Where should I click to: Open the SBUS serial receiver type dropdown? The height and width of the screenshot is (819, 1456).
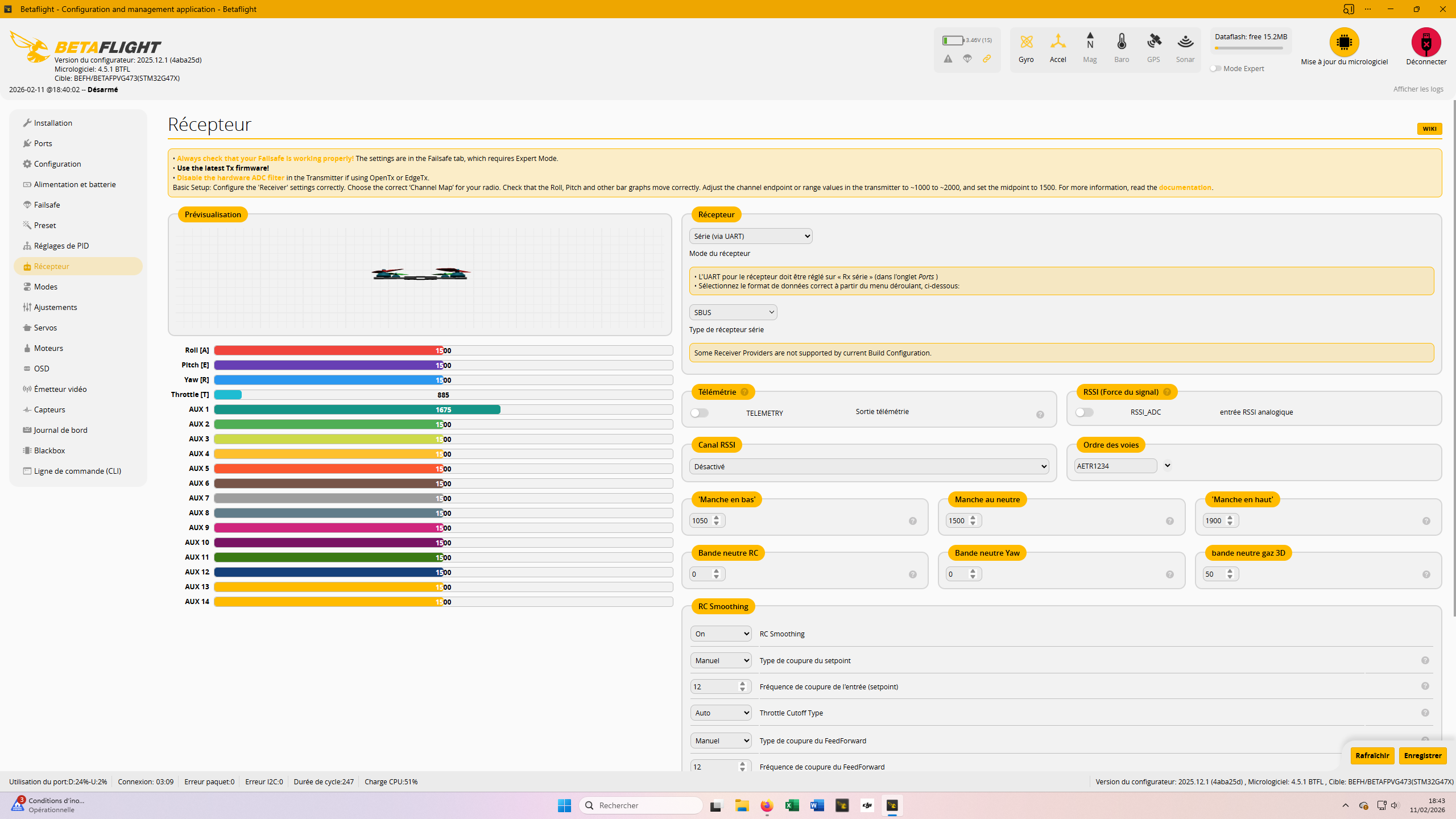733,312
